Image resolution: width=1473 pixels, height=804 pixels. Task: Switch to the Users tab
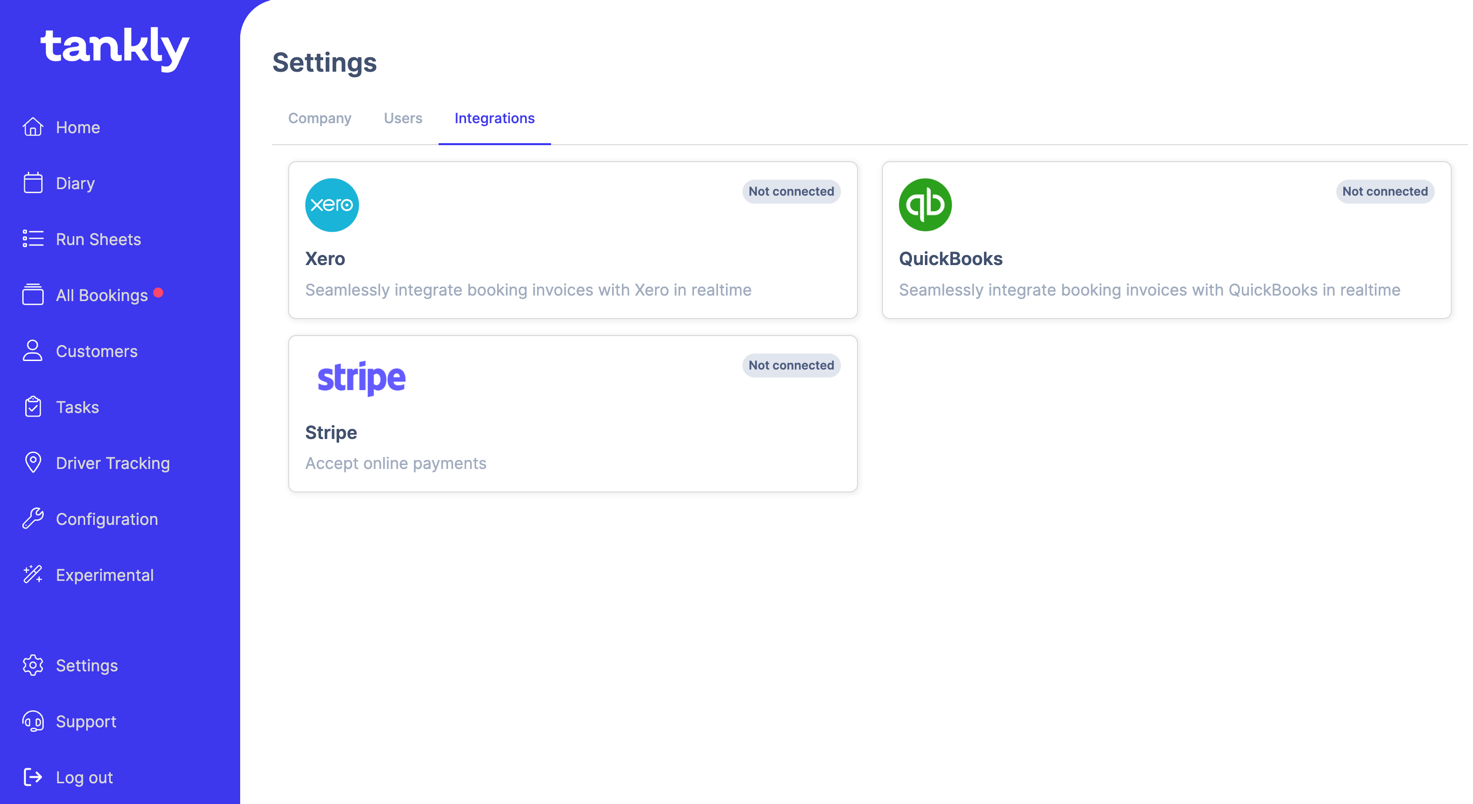pyautogui.click(x=403, y=118)
